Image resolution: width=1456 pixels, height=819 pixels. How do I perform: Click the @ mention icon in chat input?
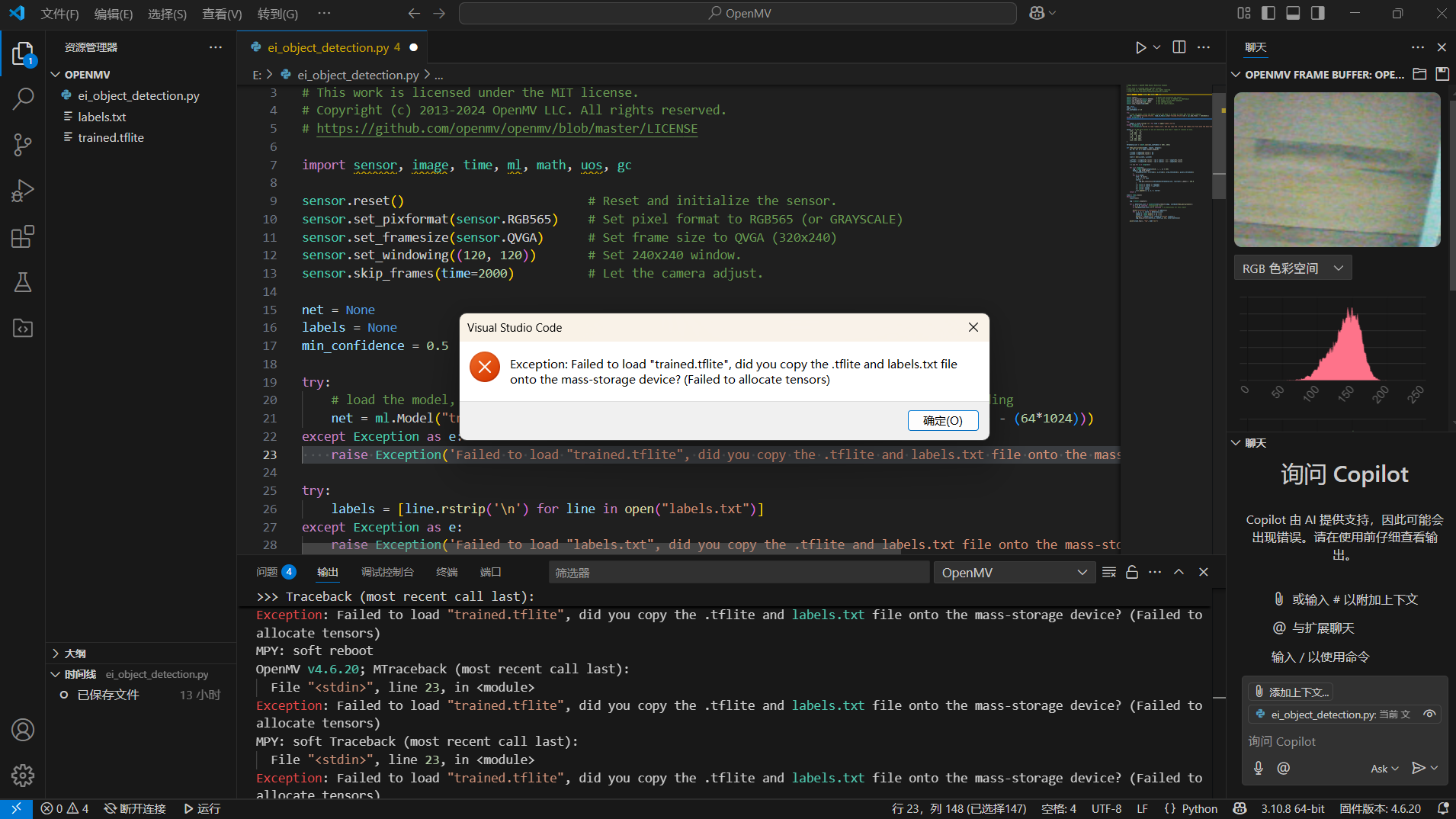click(x=1284, y=768)
